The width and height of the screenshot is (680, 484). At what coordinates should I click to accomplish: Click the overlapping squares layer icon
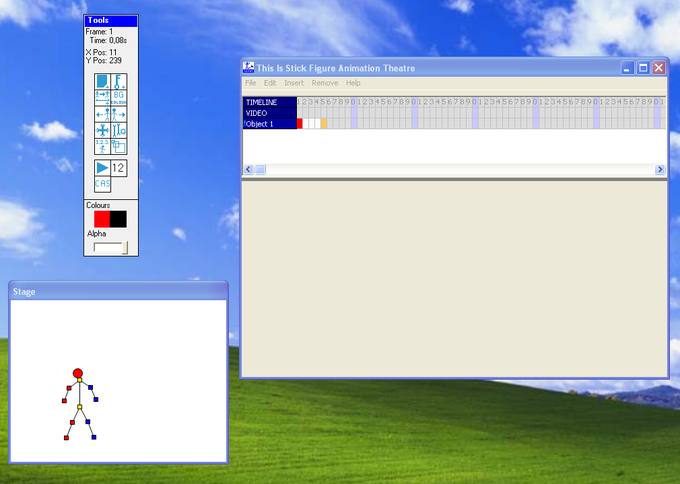pos(119,147)
